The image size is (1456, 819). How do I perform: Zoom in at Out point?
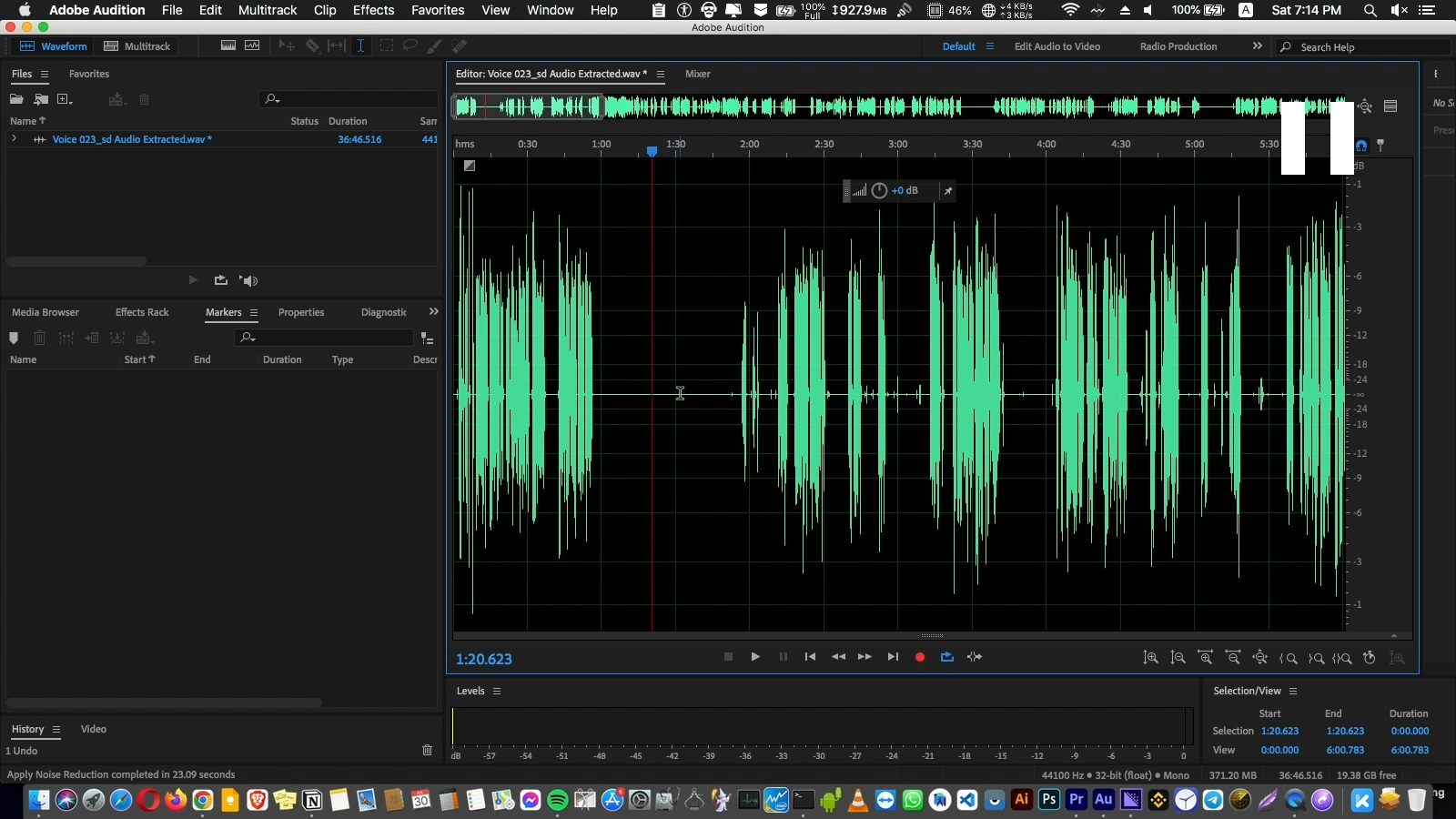tap(1316, 658)
